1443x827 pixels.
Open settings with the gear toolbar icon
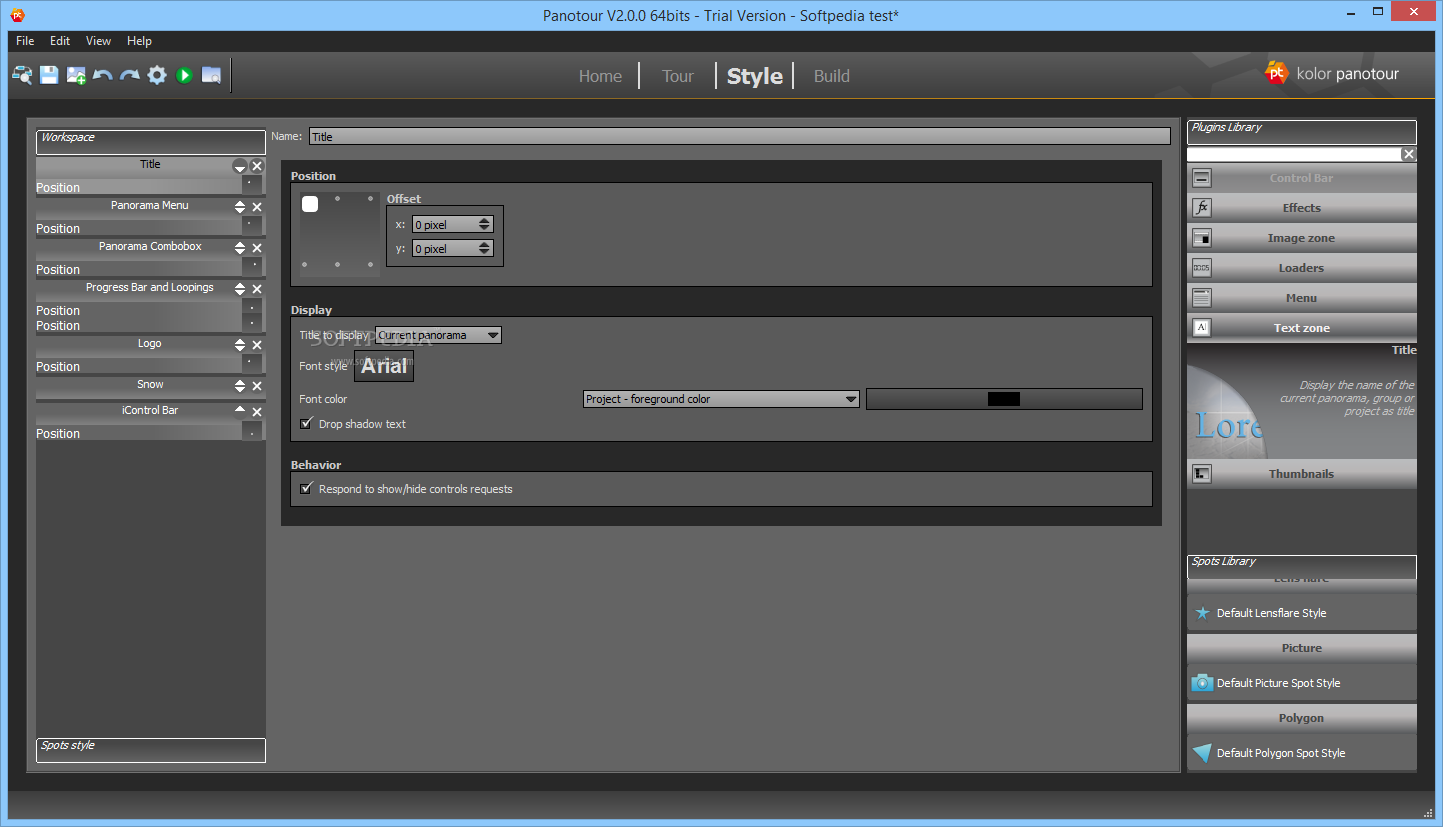tap(157, 75)
